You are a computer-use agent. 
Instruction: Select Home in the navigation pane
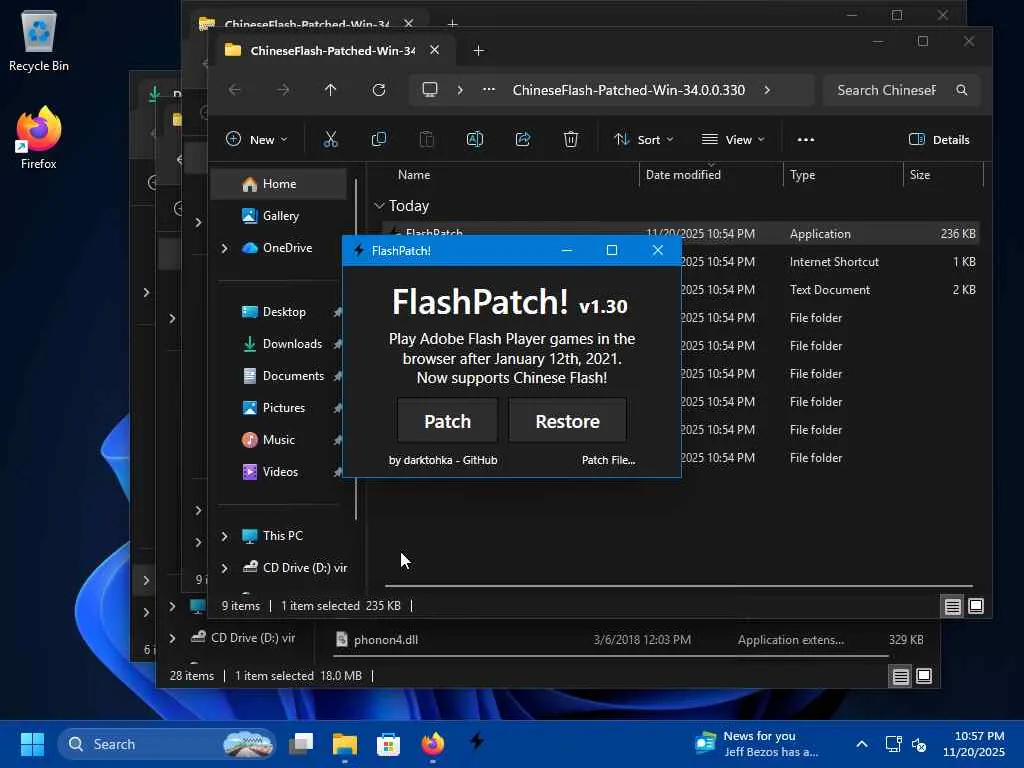tap(279, 184)
